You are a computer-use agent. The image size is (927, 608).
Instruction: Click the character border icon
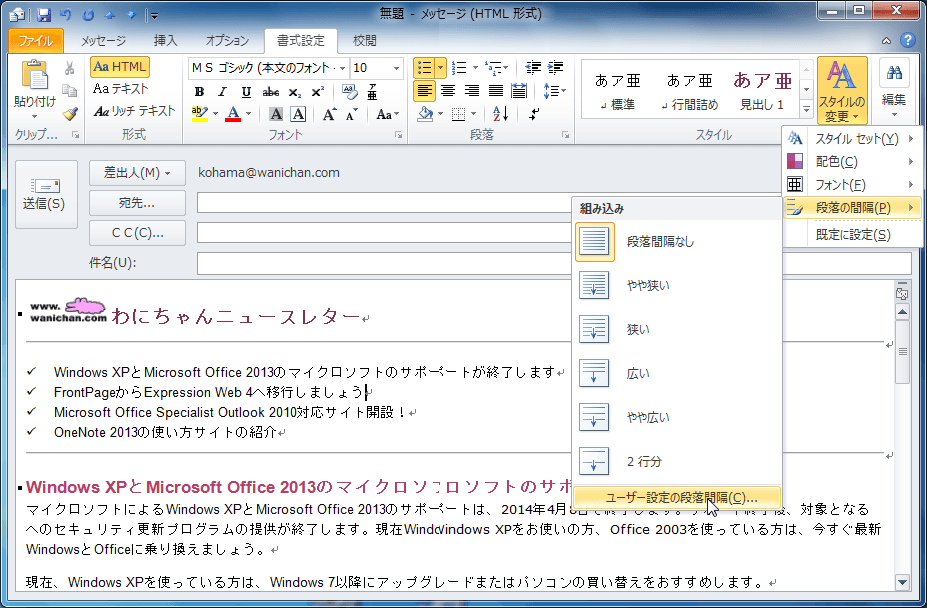tap(299, 114)
